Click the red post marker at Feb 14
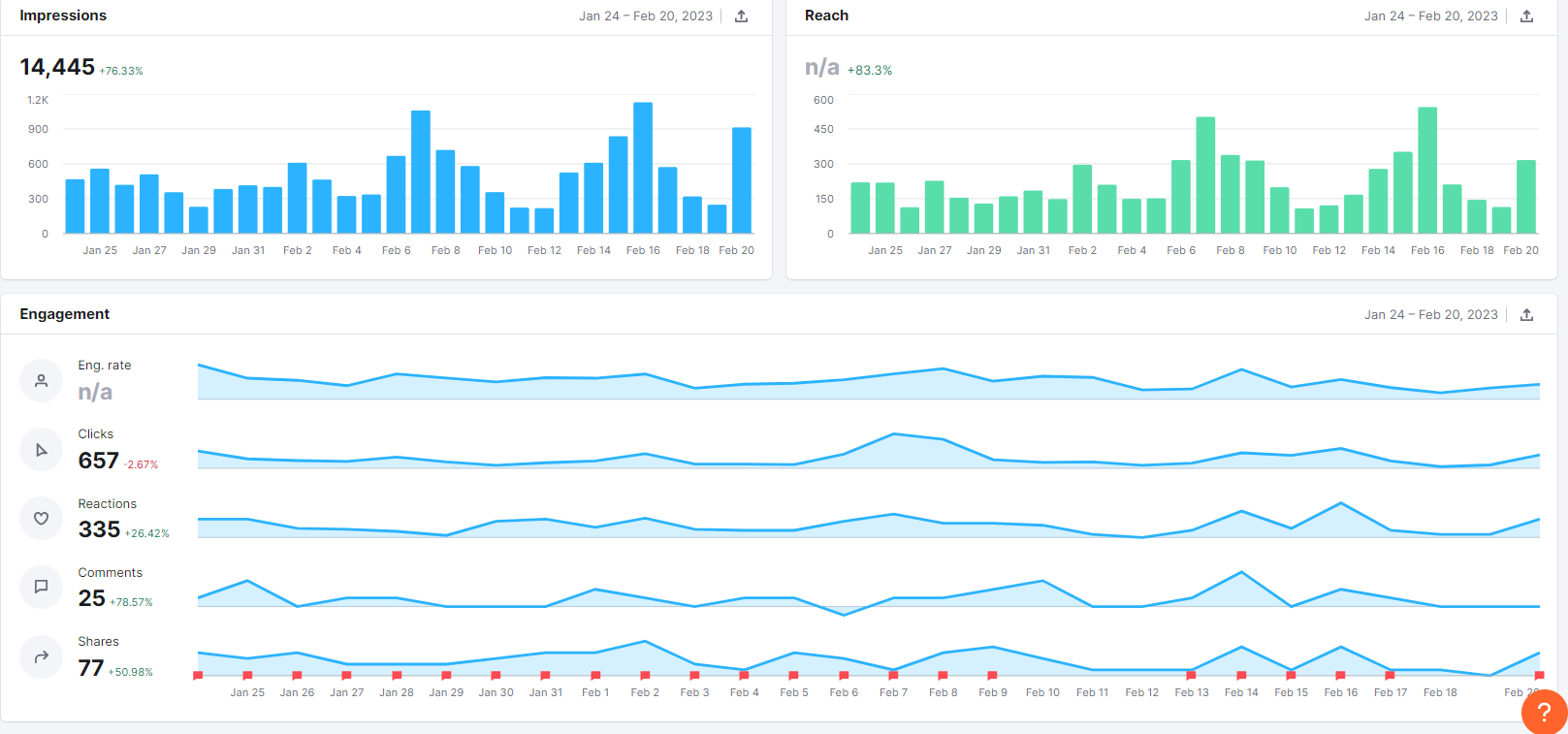The height and width of the screenshot is (734, 1568). (x=1241, y=675)
